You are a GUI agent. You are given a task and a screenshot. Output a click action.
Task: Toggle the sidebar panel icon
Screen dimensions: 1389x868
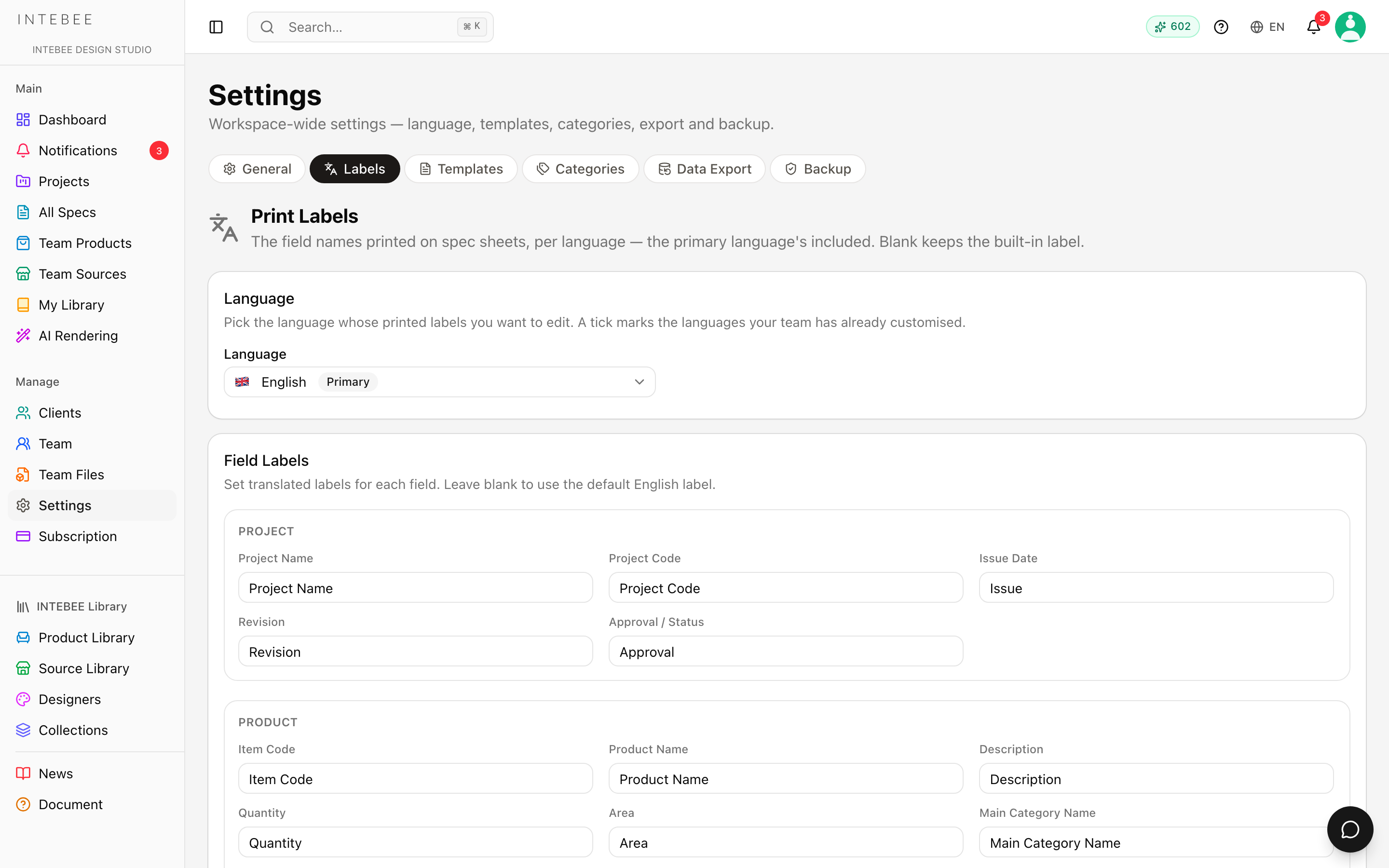pos(216,27)
